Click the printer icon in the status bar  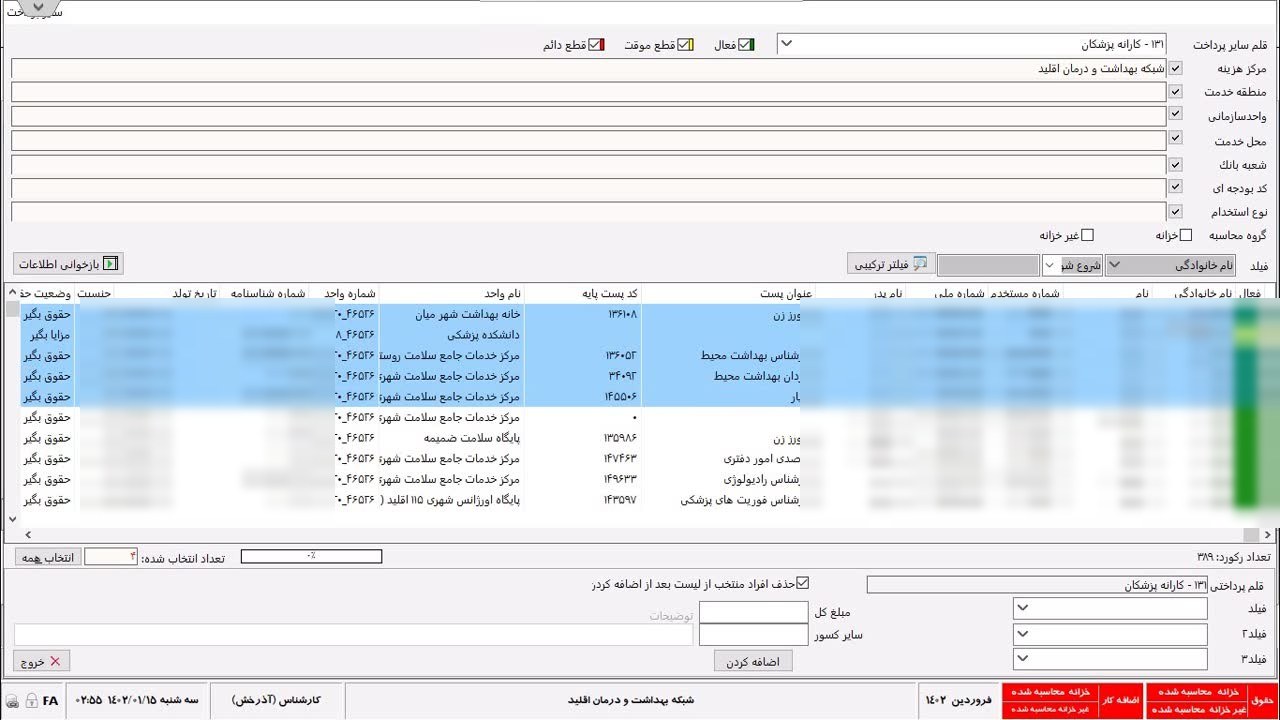12,701
